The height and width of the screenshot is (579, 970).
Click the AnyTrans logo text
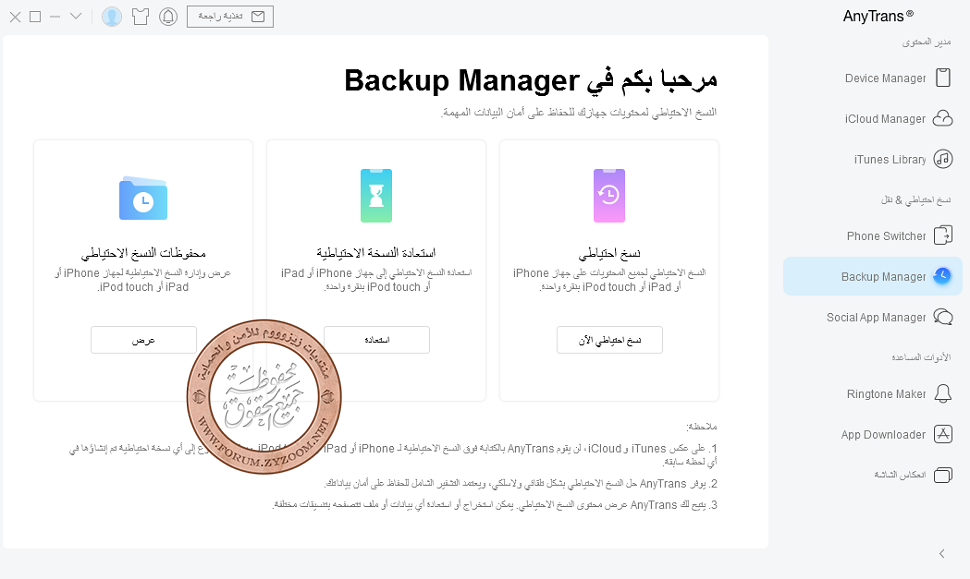click(878, 16)
